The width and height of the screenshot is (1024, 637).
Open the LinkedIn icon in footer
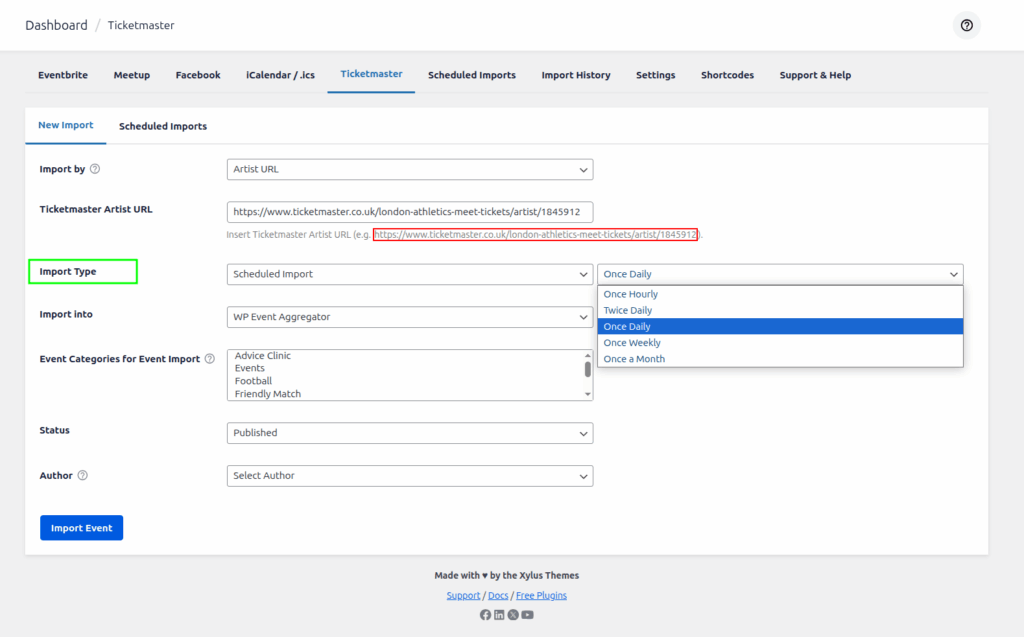pos(499,615)
